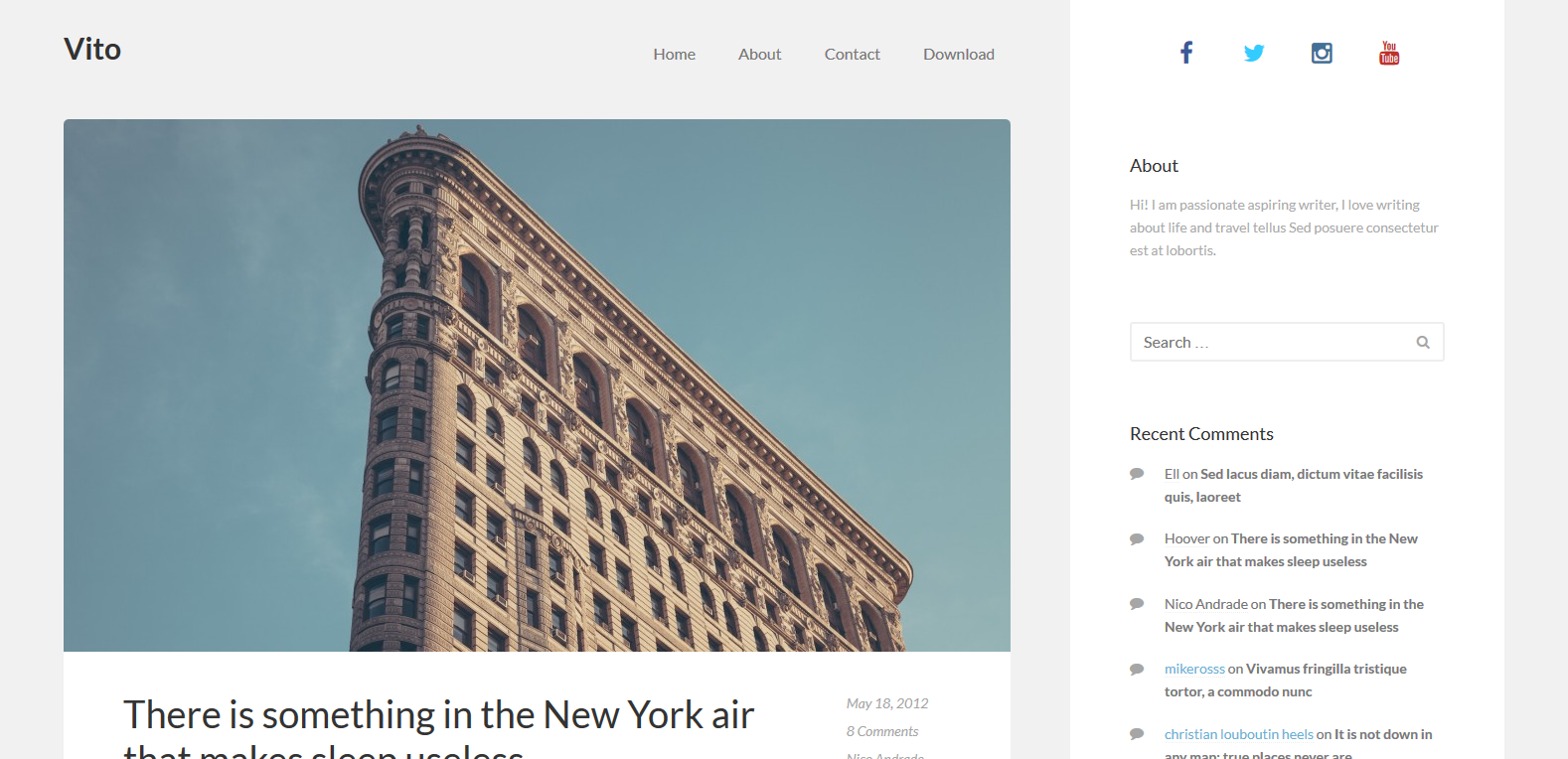Open the New York air post title
Image resolution: width=1568 pixels, height=759 pixels.
point(438,716)
